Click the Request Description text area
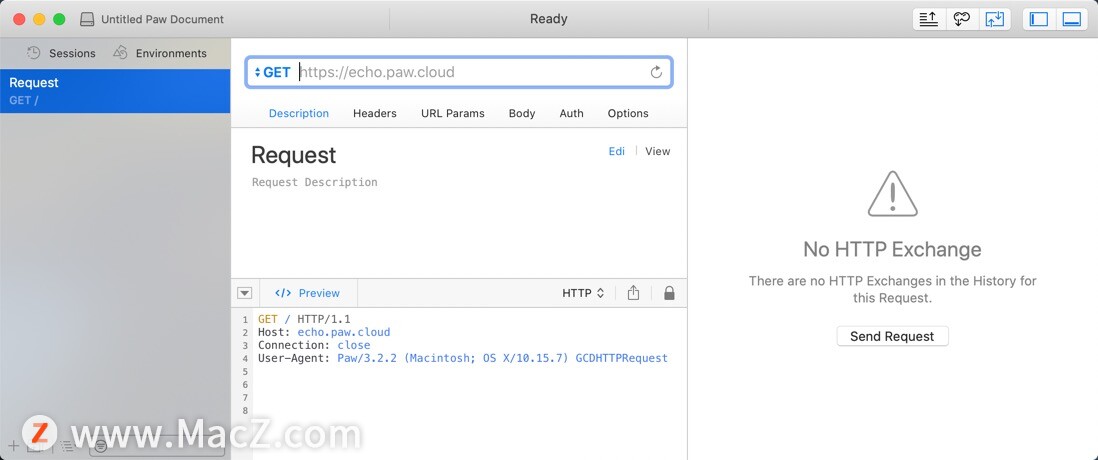This screenshot has height=460, width=1098. tap(314, 182)
